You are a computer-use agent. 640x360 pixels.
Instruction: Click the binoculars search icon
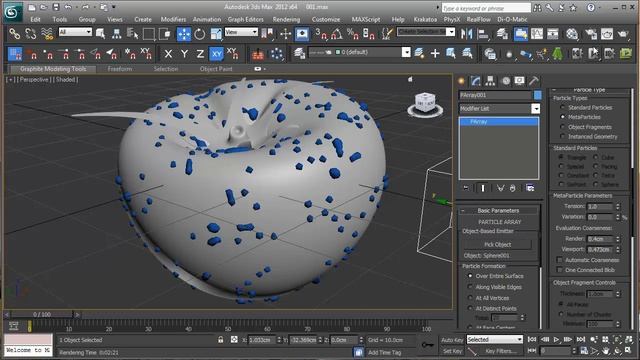[537, 7]
